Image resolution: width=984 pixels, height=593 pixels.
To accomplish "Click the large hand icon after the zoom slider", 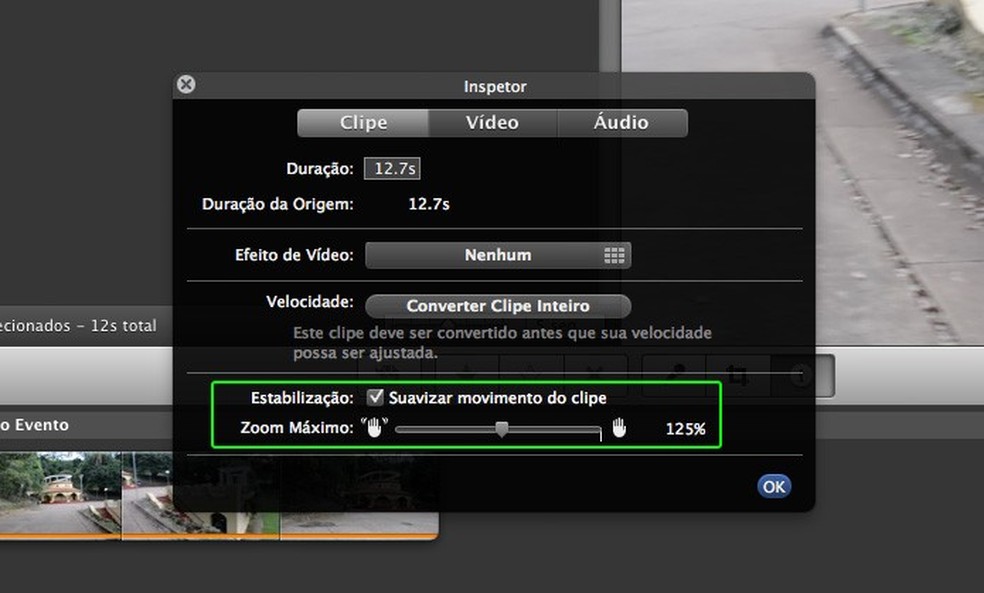I will click(620, 428).
